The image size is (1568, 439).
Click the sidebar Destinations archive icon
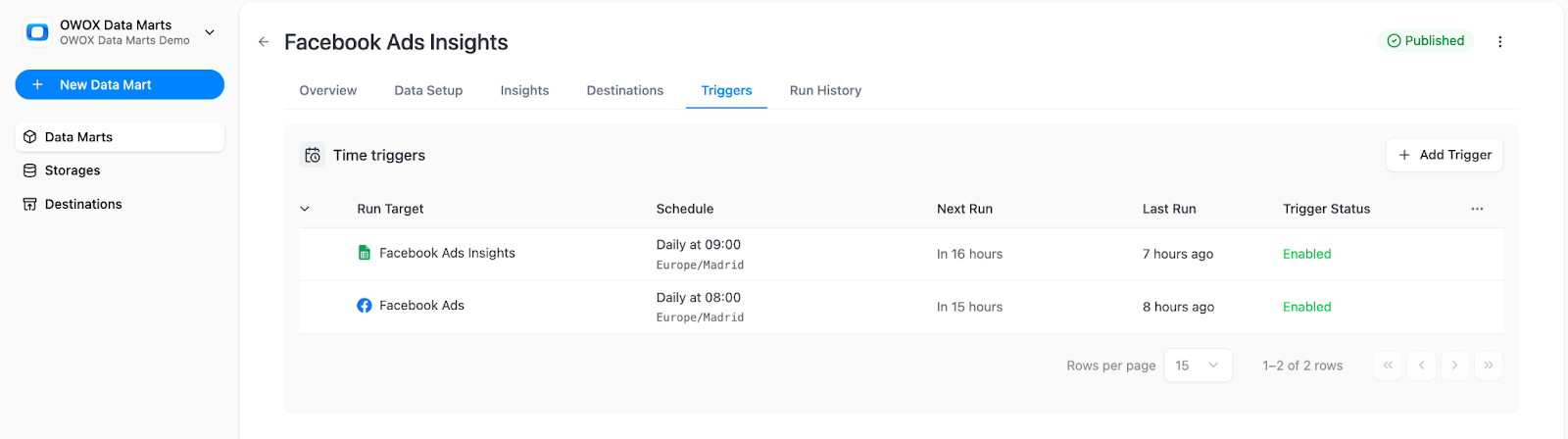(x=30, y=204)
